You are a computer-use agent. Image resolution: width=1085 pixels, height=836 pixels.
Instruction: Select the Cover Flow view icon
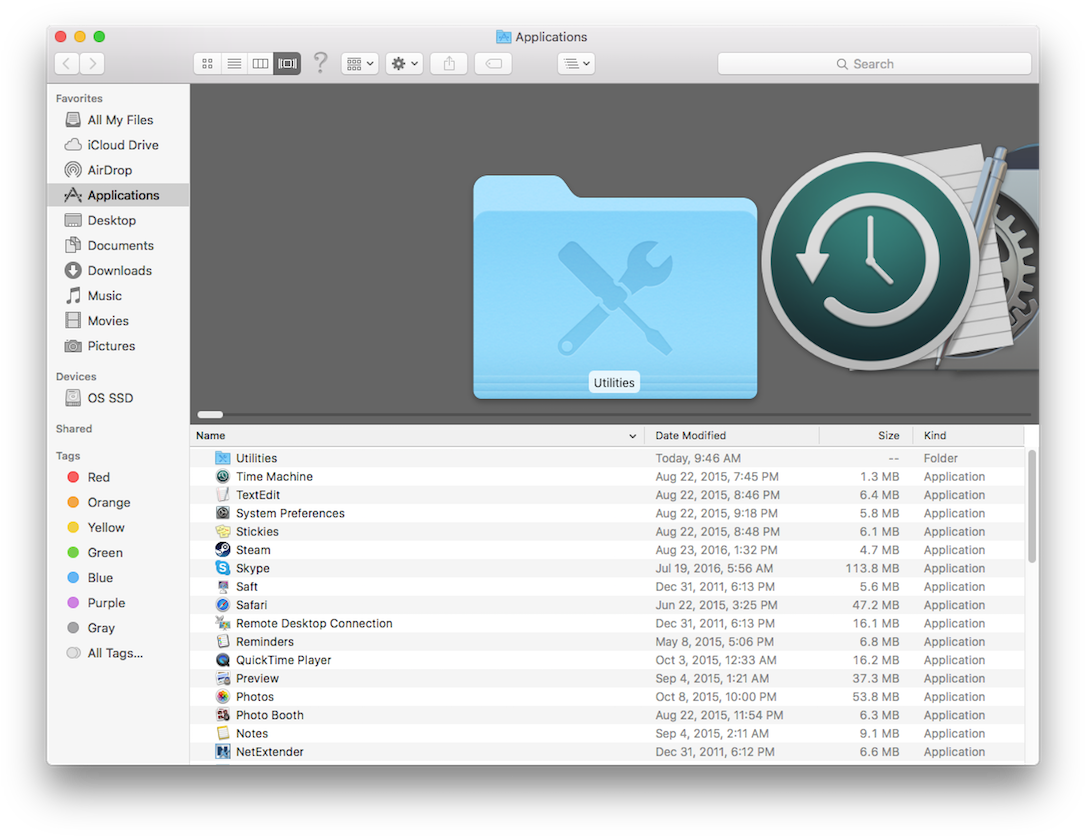tap(287, 63)
